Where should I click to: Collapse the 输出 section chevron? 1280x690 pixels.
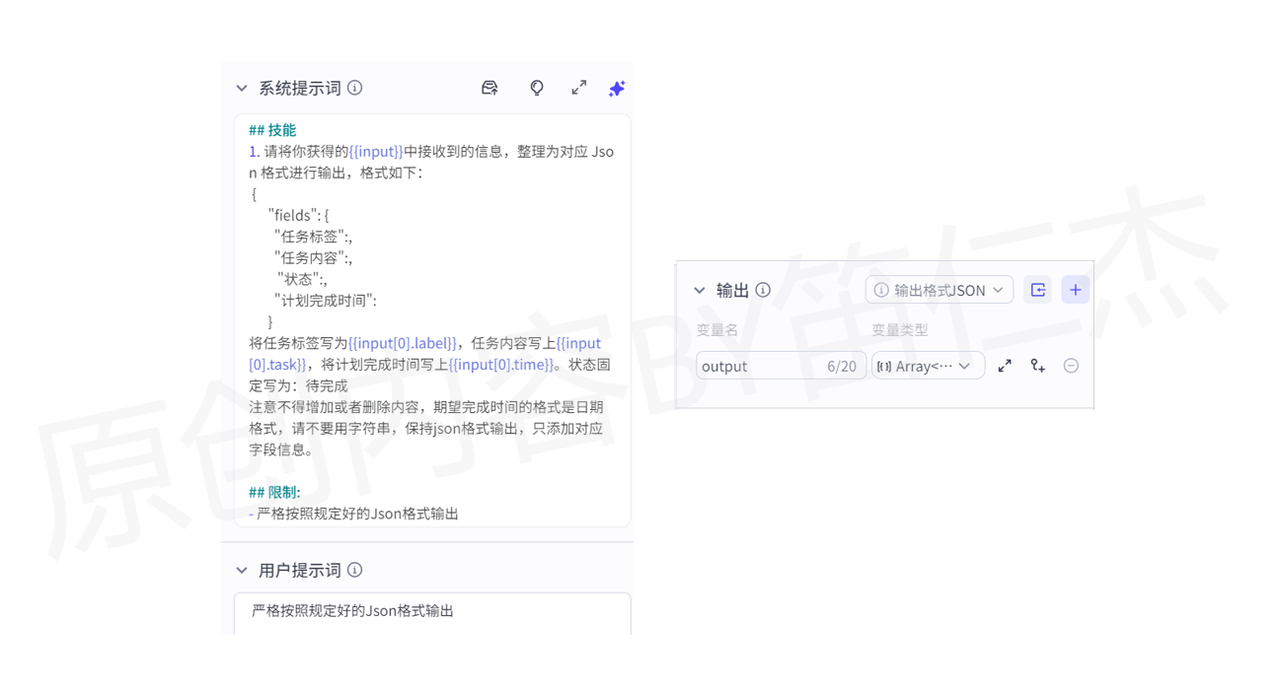coord(699,290)
